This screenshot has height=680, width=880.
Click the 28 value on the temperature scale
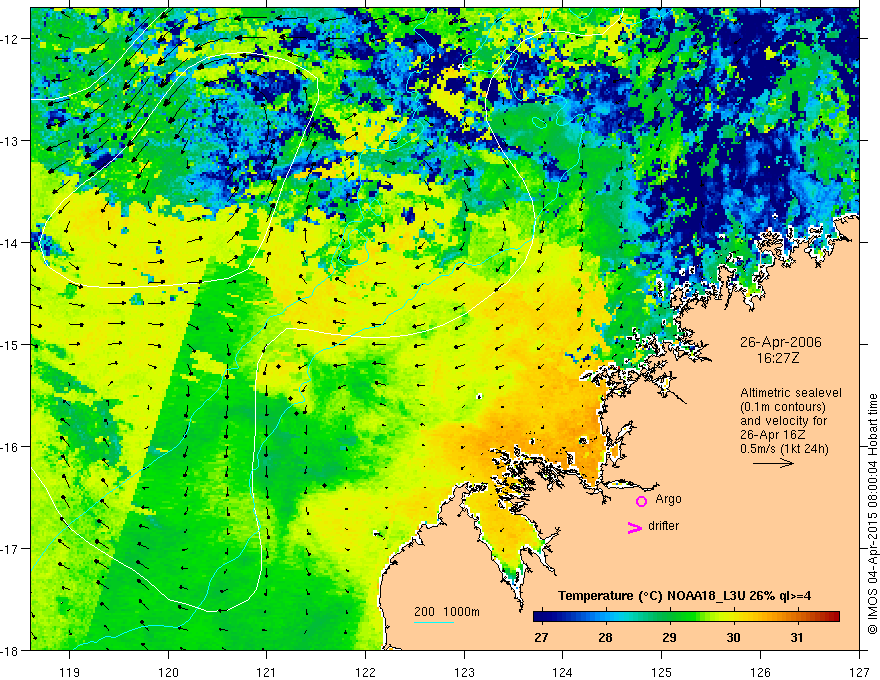(x=605, y=638)
